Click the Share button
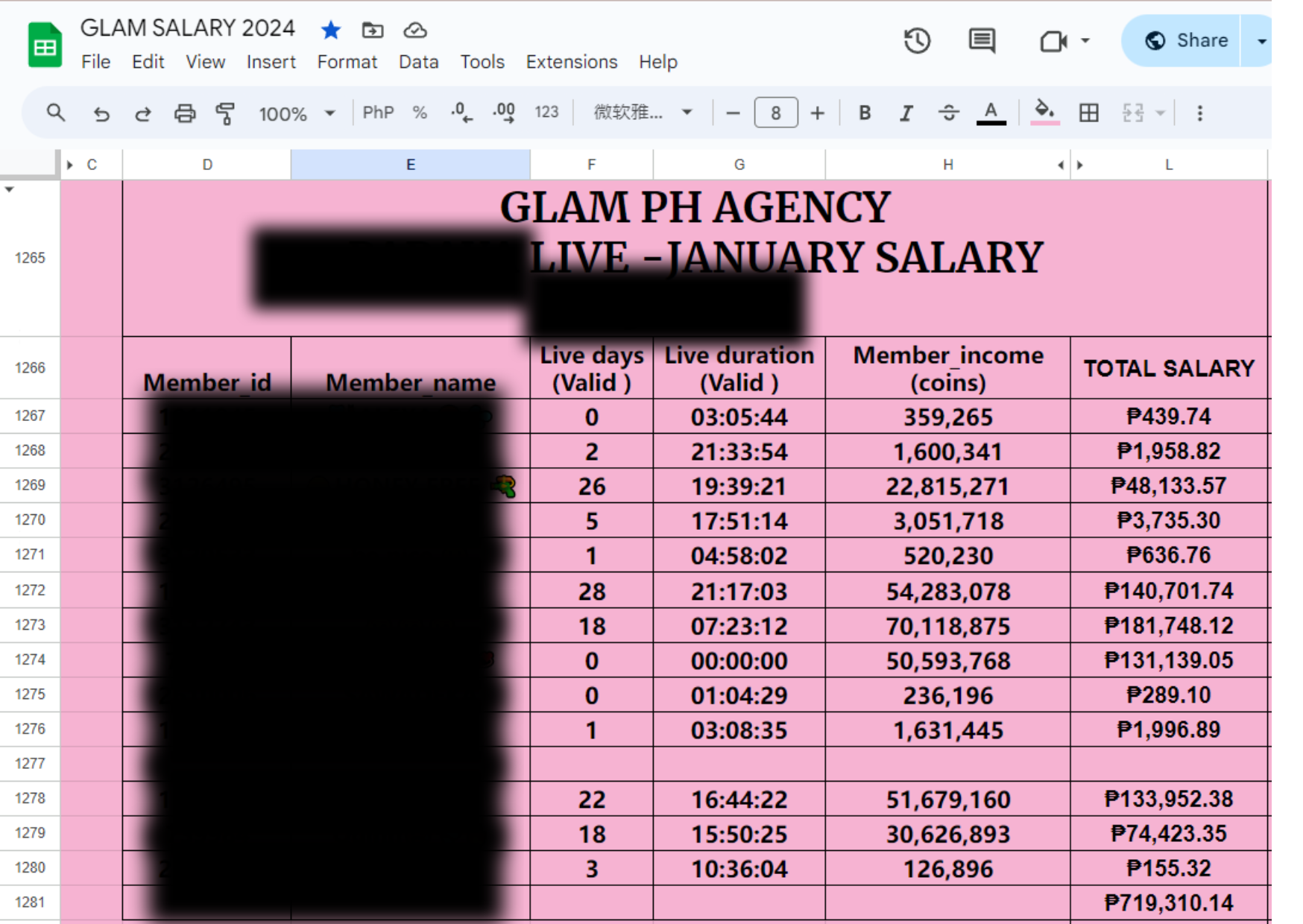 click(x=1187, y=40)
